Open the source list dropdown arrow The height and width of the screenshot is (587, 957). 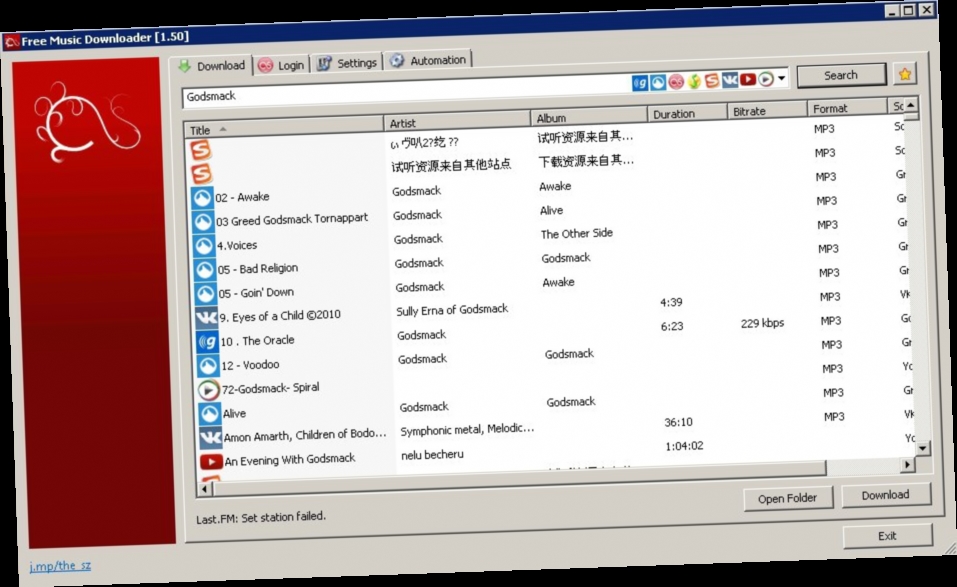tap(781, 77)
